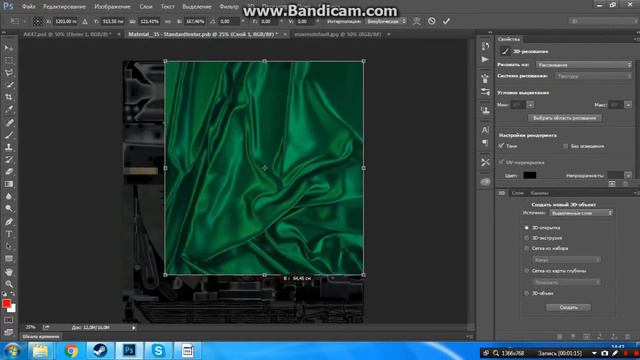The height and width of the screenshot is (360, 640).
Task: Open the Макс angle value arrow
Action: [x=628, y=105]
